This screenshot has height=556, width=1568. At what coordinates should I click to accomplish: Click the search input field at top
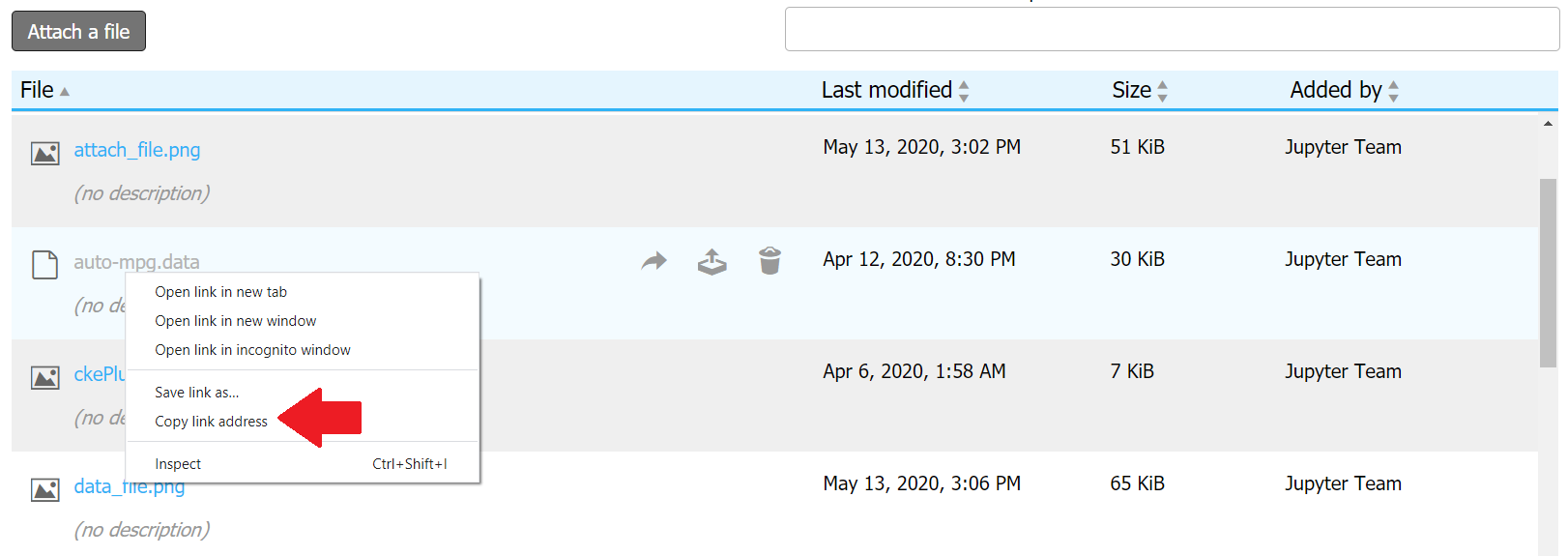[x=1172, y=30]
